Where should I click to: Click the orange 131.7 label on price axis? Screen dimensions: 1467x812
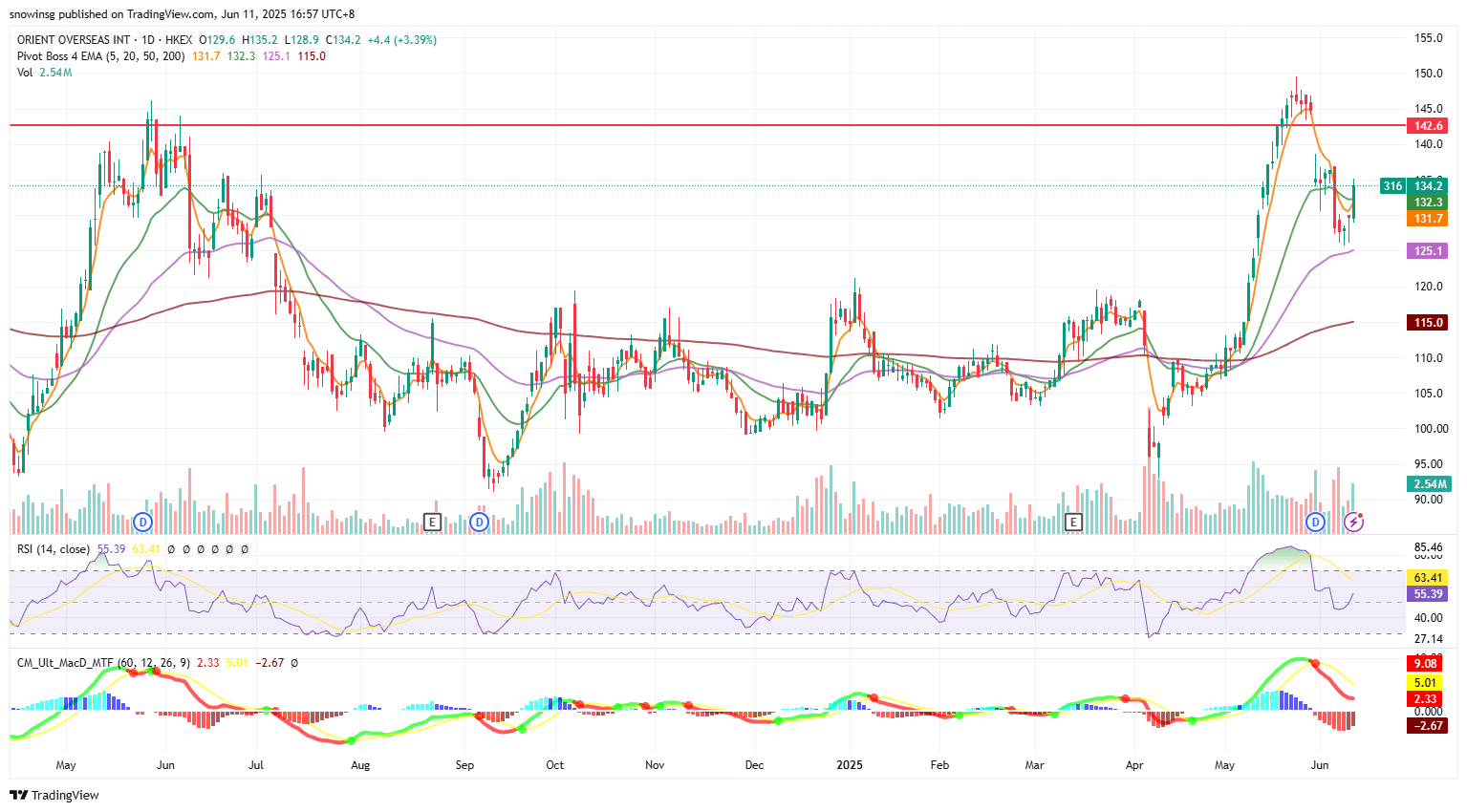tap(1428, 219)
